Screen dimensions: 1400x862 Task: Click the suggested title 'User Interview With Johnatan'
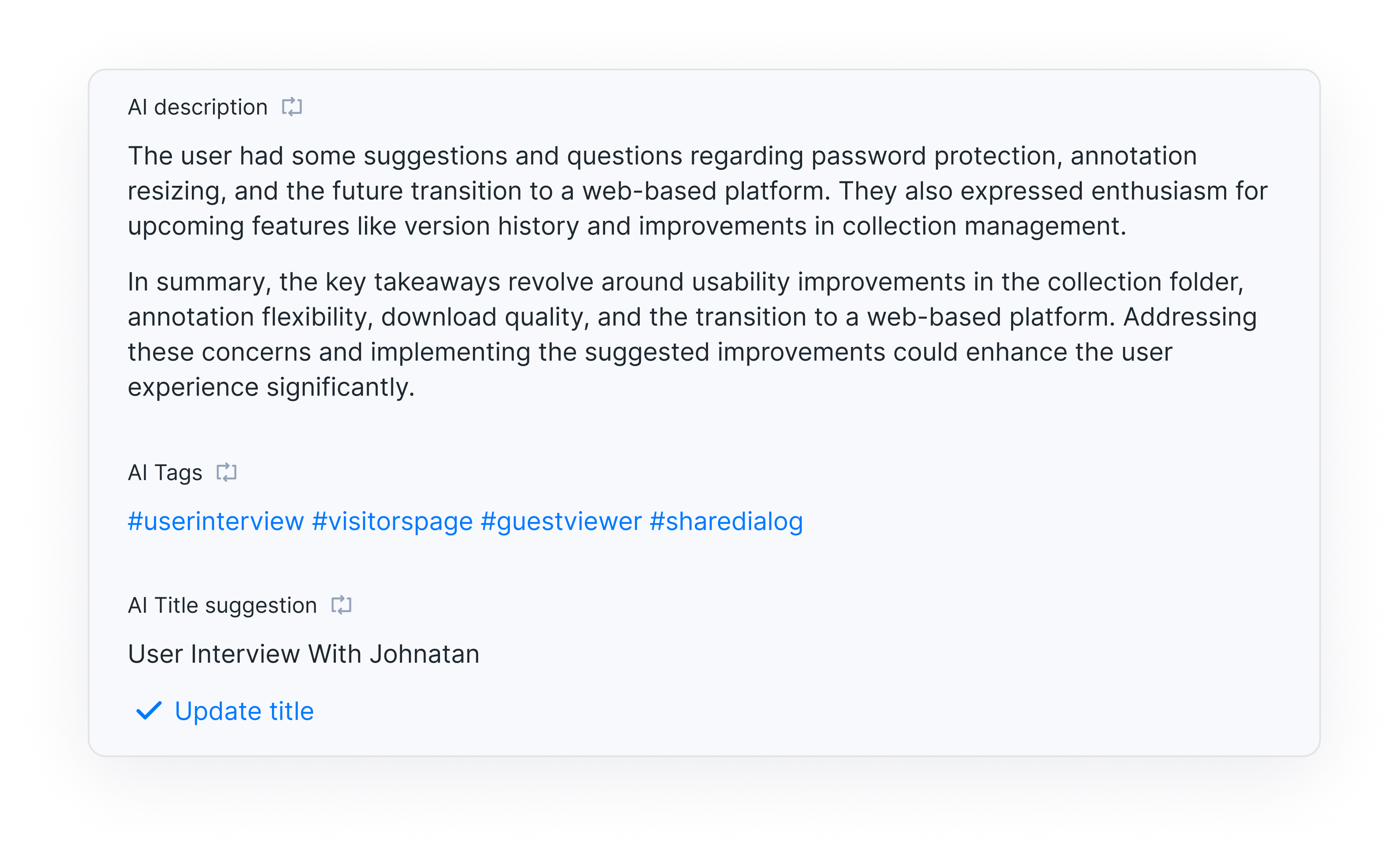[304, 654]
